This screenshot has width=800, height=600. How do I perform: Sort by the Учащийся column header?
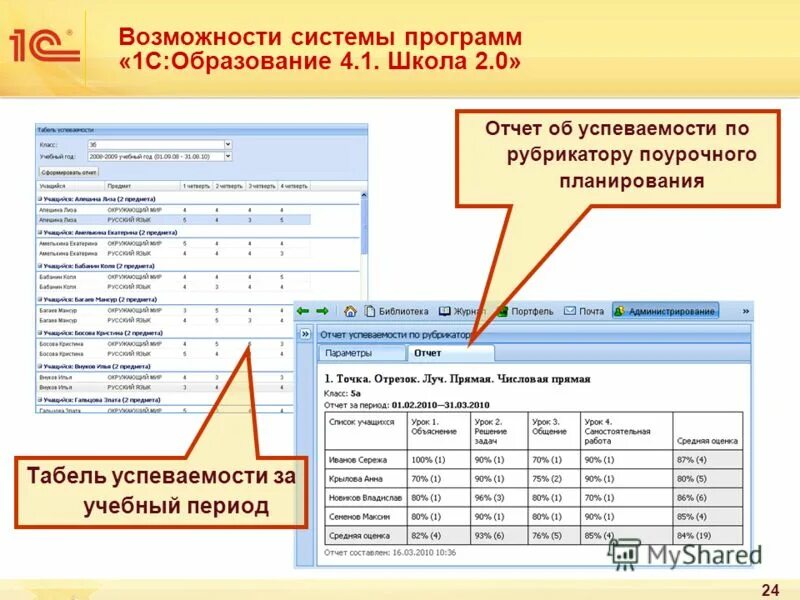pos(70,186)
